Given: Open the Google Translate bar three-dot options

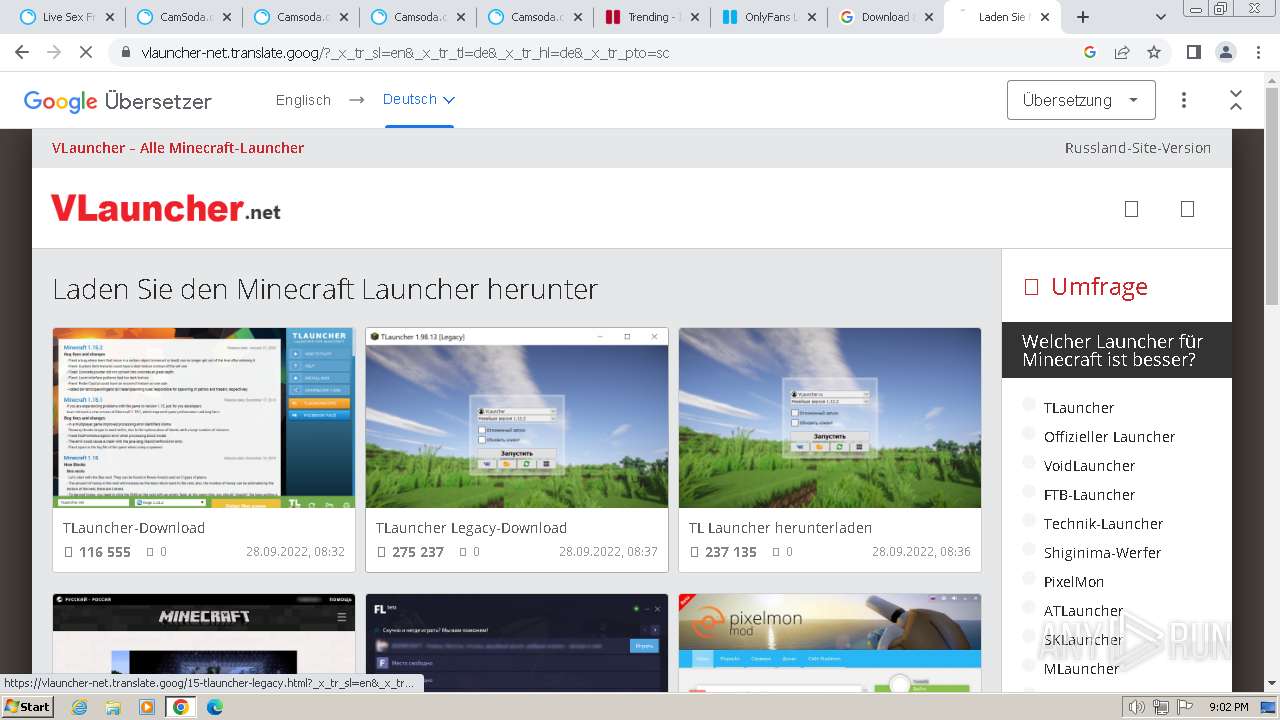Looking at the screenshot, I should coord(1184,100).
